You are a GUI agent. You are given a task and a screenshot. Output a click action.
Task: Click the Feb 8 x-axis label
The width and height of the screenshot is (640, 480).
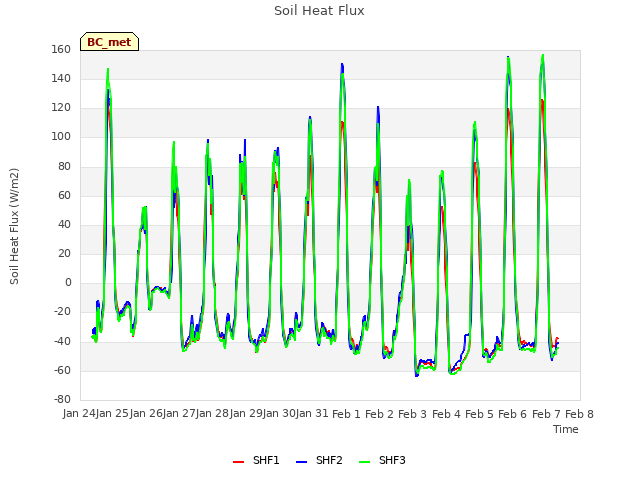tap(579, 414)
